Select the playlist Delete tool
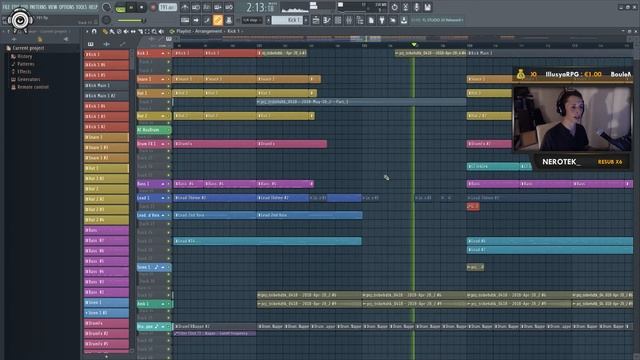 click(x=119, y=31)
